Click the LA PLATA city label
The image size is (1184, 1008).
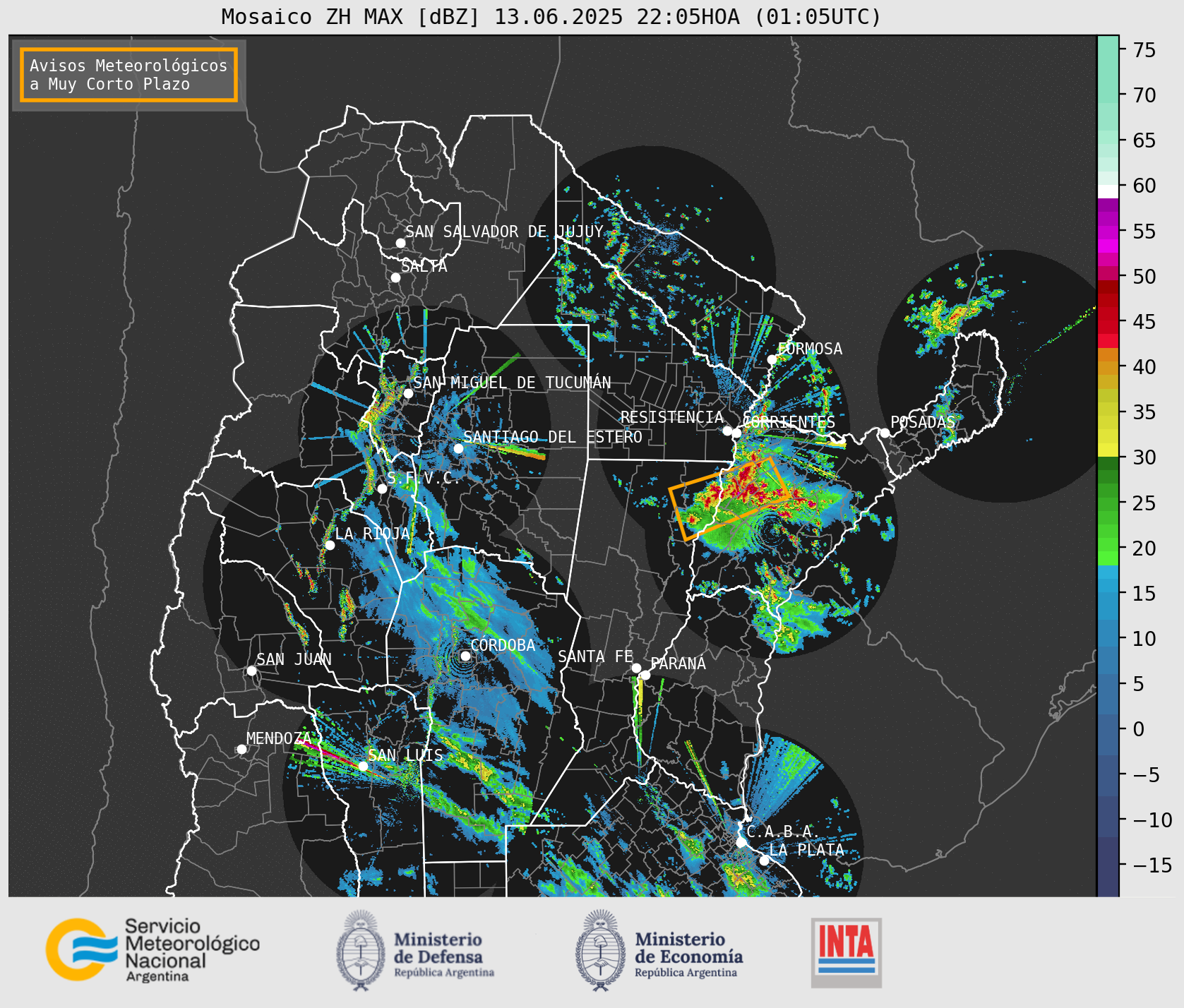tap(806, 850)
